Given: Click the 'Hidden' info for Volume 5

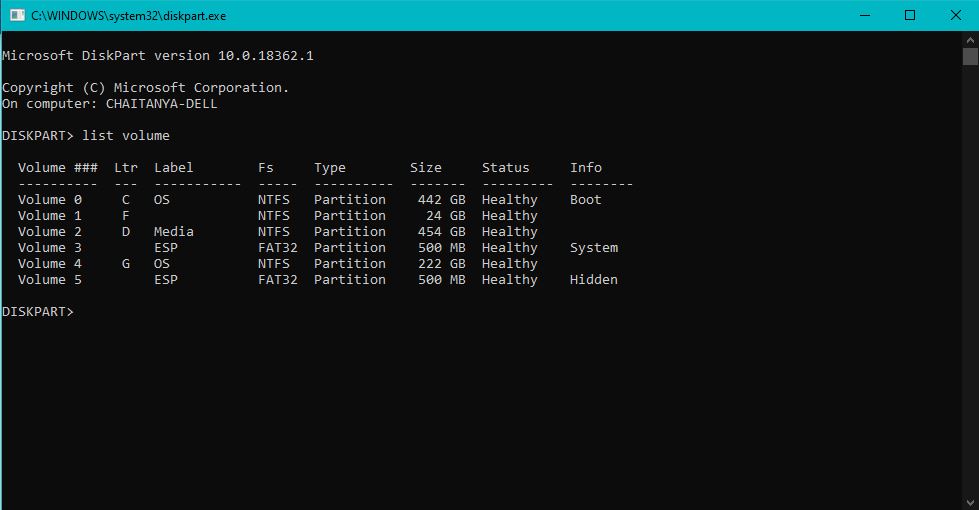Looking at the screenshot, I should click(x=593, y=279).
